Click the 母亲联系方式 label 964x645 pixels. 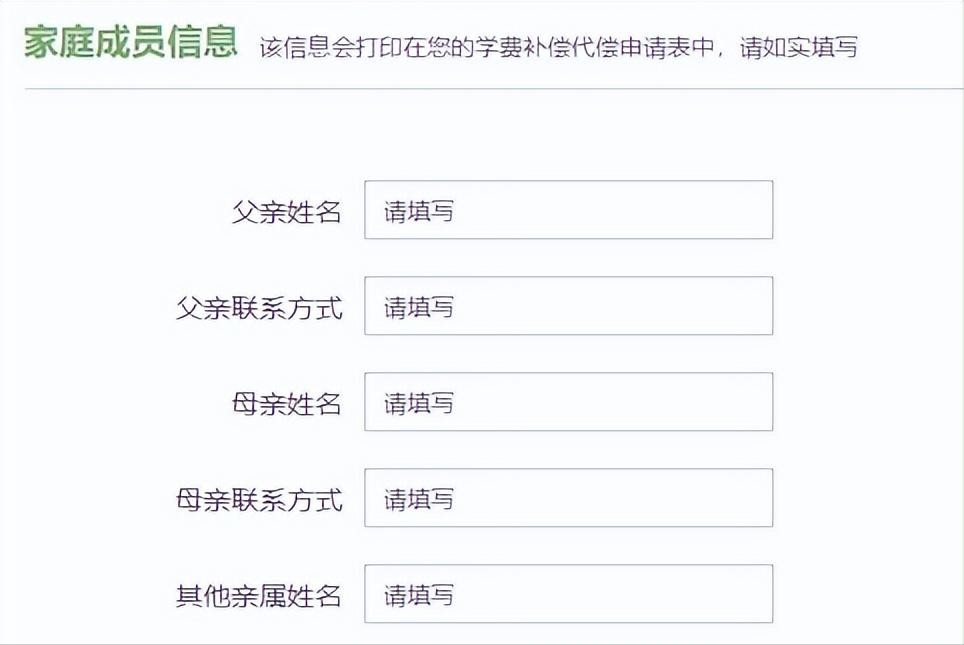[x=259, y=499]
